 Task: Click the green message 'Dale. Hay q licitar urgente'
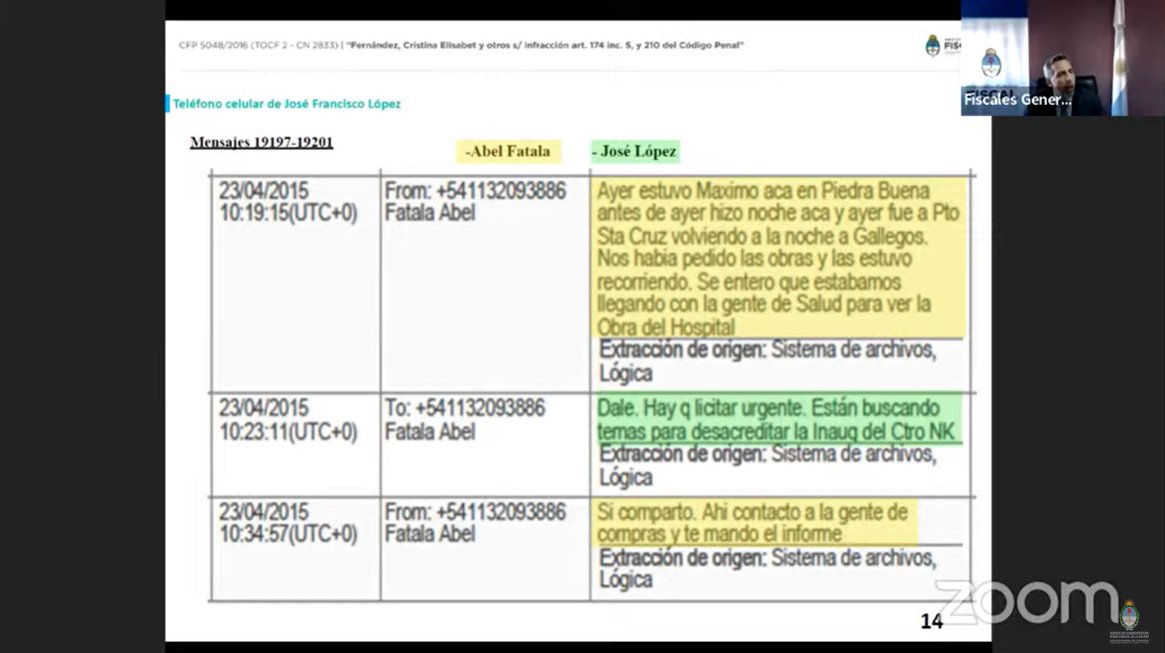778,420
